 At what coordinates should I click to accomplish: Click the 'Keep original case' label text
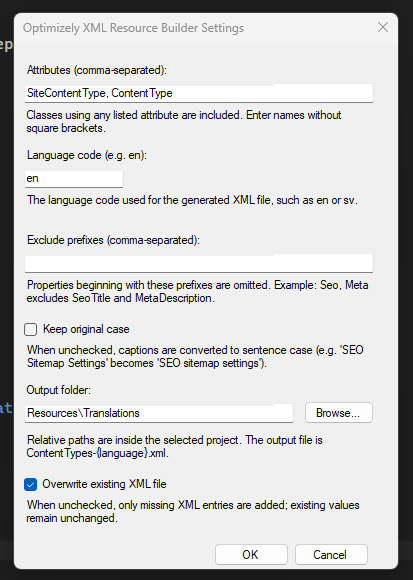pyautogui.click(x=86, y=329)
